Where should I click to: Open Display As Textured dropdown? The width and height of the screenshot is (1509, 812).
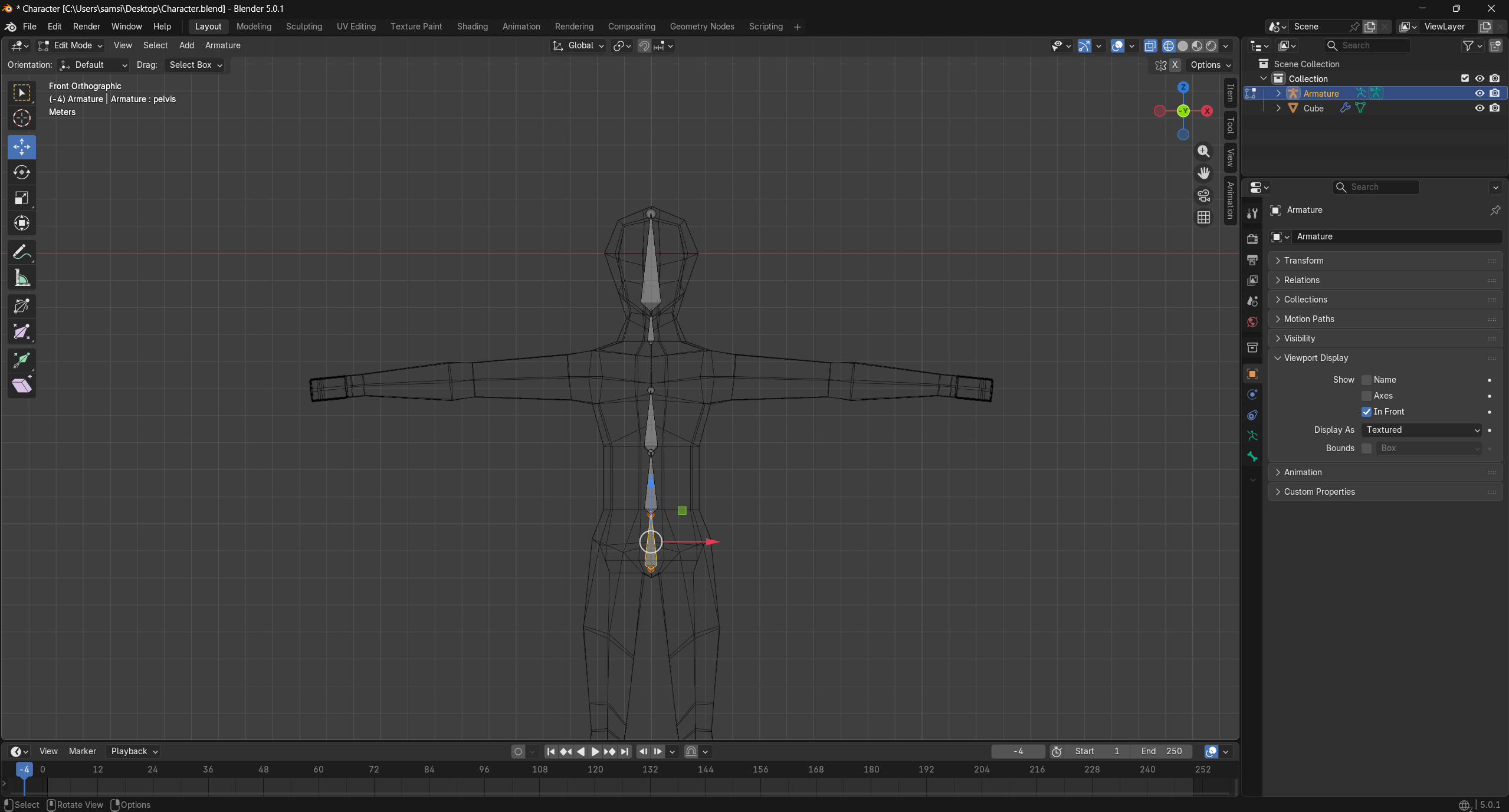pos(1422,430)
